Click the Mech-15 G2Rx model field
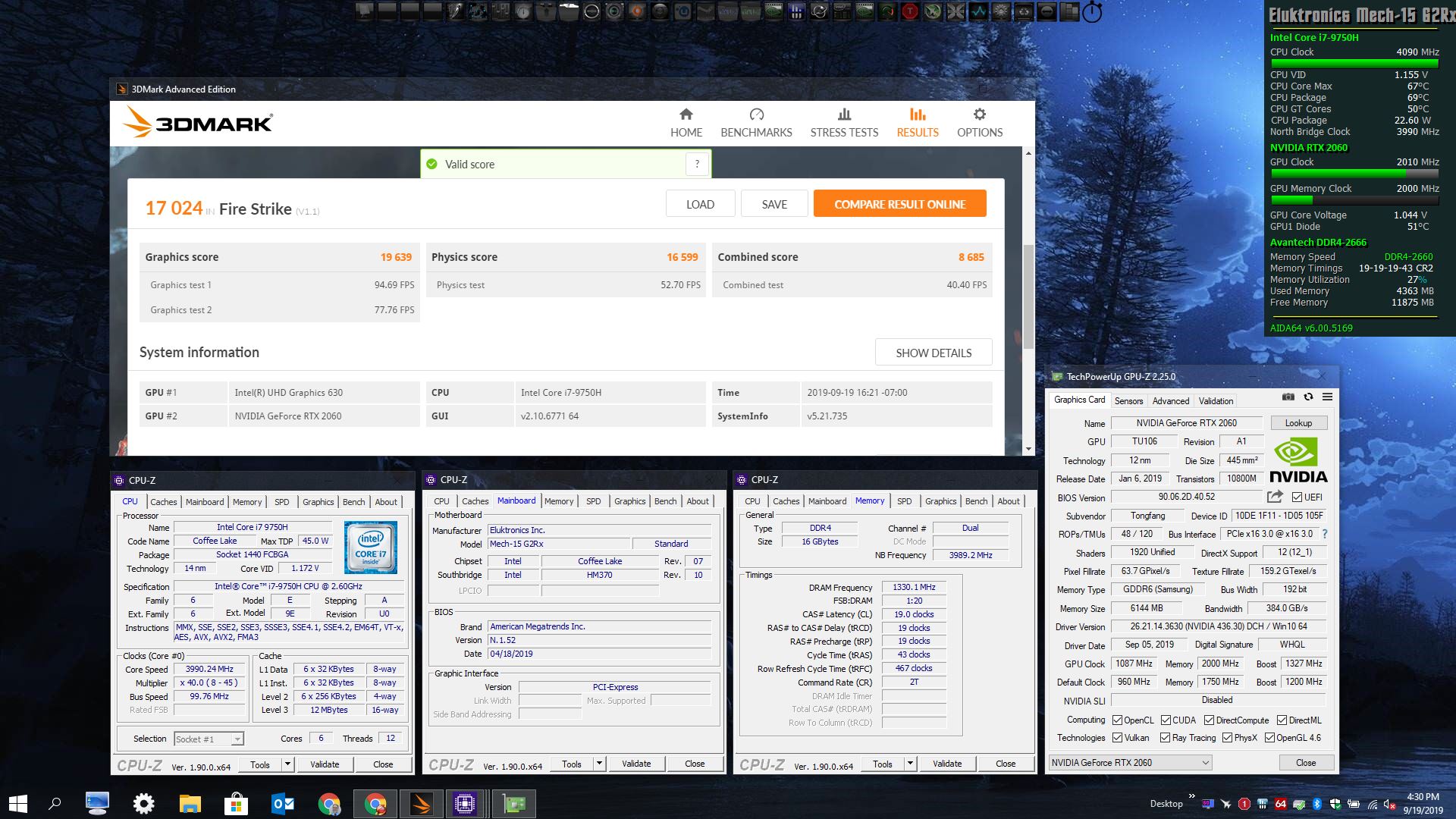 point(559,544)
